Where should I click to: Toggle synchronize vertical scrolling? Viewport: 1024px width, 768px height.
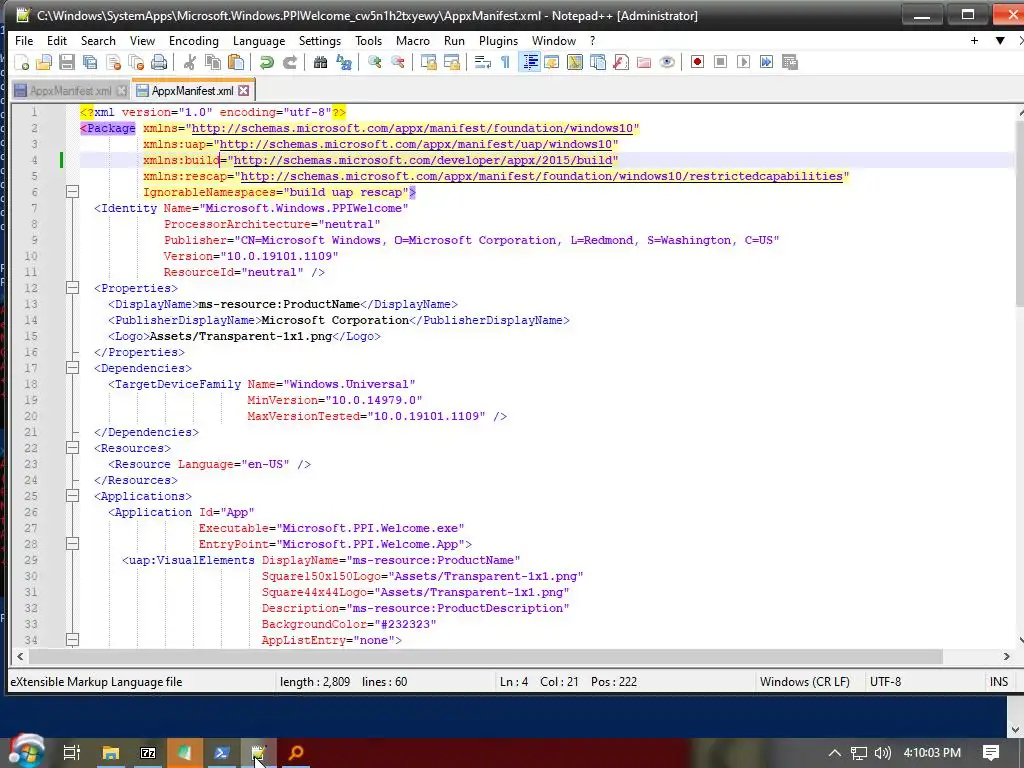coord(428,62)
